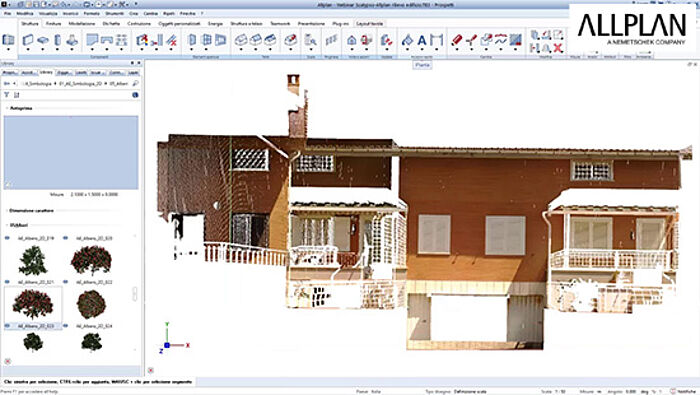Screen dimensions: 700x395
Task: Select the Wall tool in ribbon
Action: click(x=28, y=40)
